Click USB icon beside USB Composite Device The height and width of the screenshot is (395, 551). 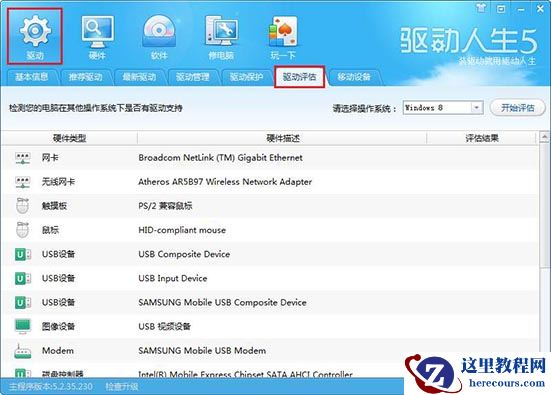(x=23, y=254)
